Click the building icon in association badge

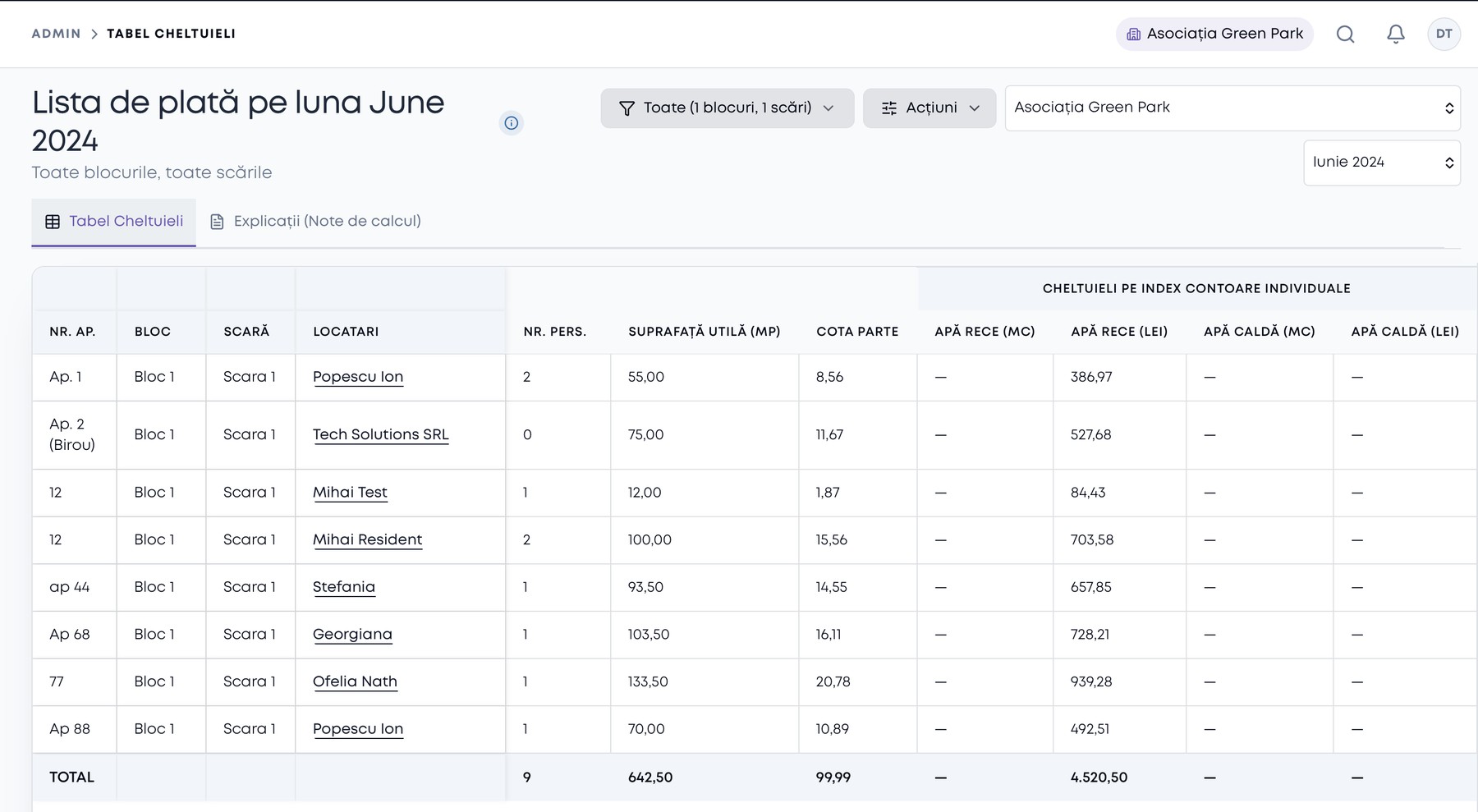coord(1133,34)
